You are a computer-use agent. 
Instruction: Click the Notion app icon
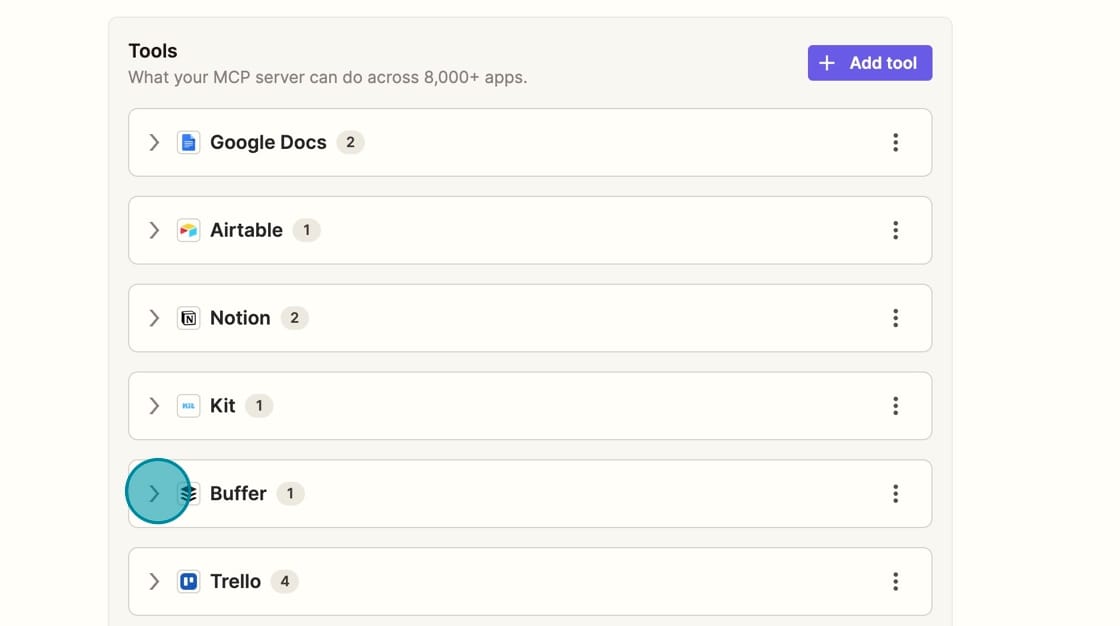[x=189, y=318]
